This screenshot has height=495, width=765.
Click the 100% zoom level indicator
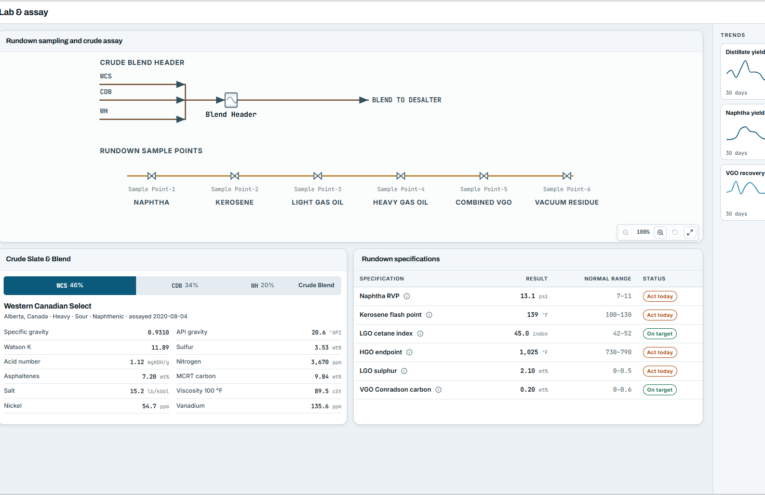coord(643,232)
